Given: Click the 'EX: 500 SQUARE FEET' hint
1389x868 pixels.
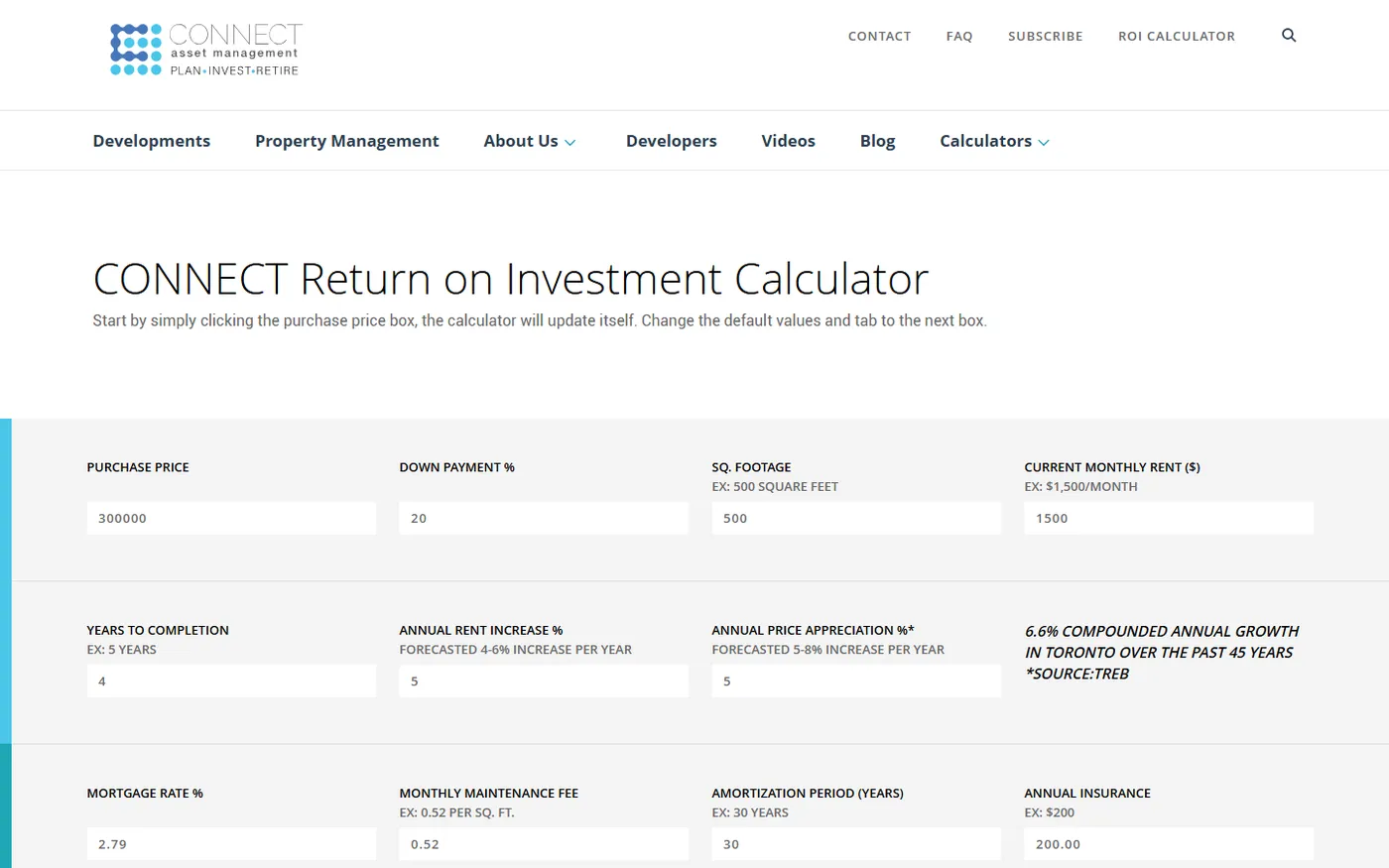Looking at the screenshot, I should (x=775, y=487).
